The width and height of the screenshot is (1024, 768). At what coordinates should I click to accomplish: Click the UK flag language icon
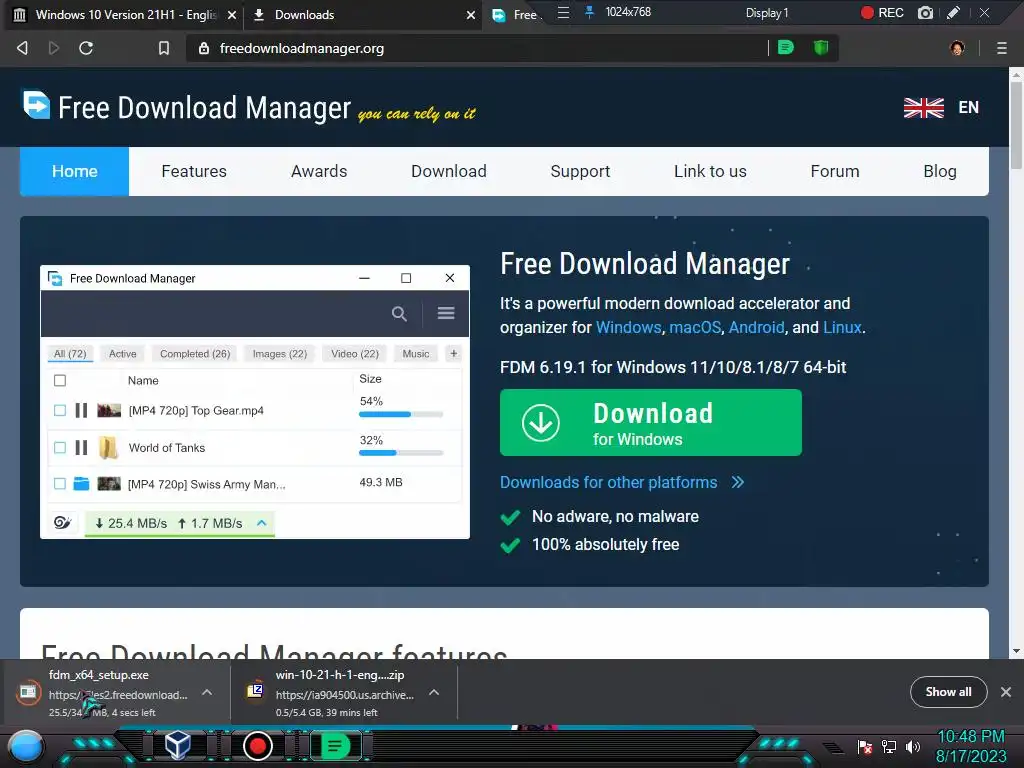tap(923, 108)
